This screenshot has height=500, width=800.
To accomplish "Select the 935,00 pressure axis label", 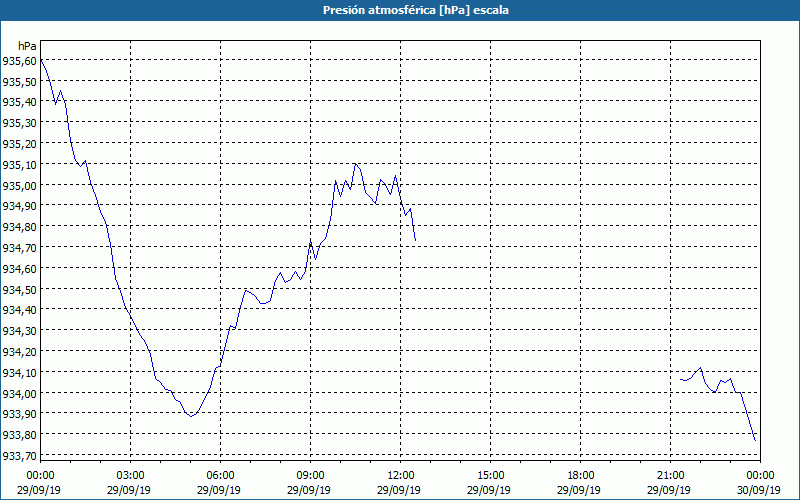I will (19, 185).
